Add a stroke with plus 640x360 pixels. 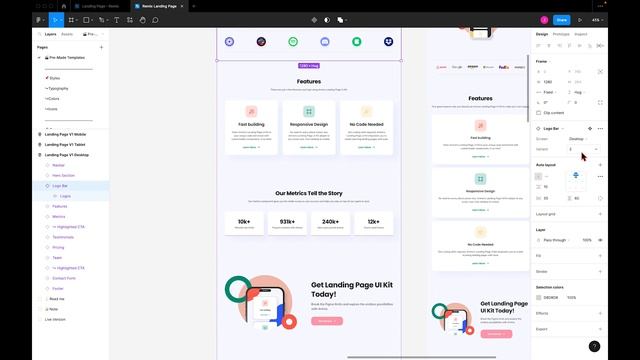coord(600,271)
